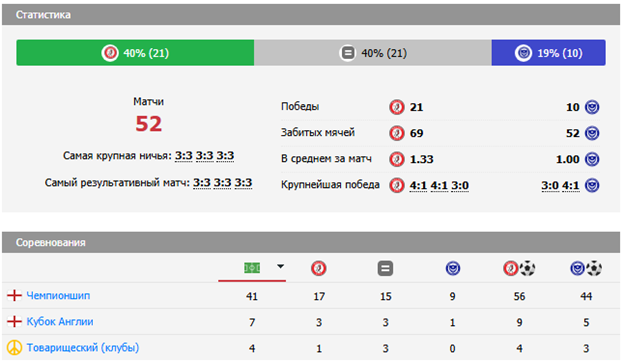Click red team logo in В среднем за матч row
The image size is (624, 361).
397,159
